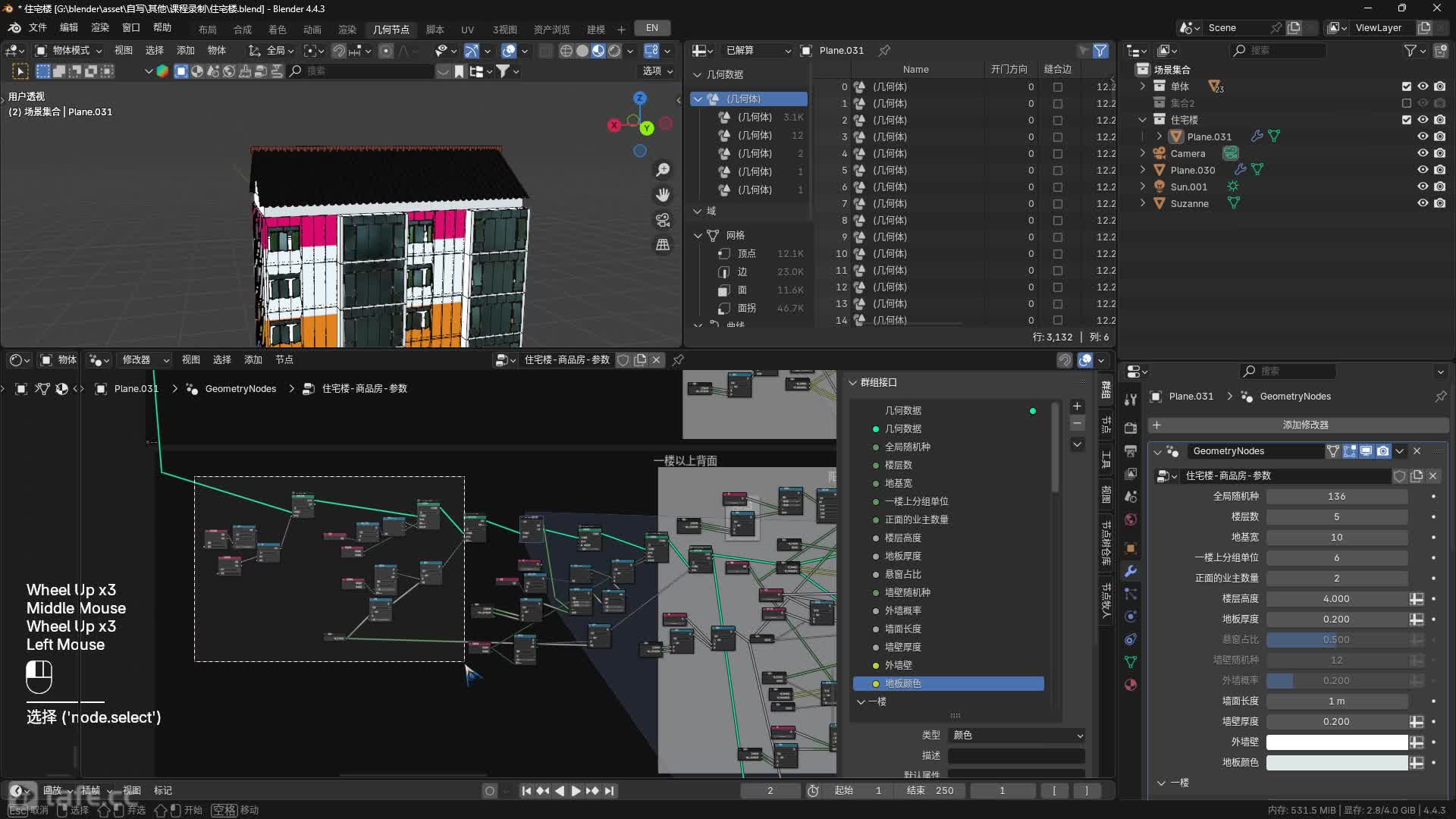Click the 回放 playback button in timeline
Screen dimensions: 1456x819
click(x=57, y=791)
